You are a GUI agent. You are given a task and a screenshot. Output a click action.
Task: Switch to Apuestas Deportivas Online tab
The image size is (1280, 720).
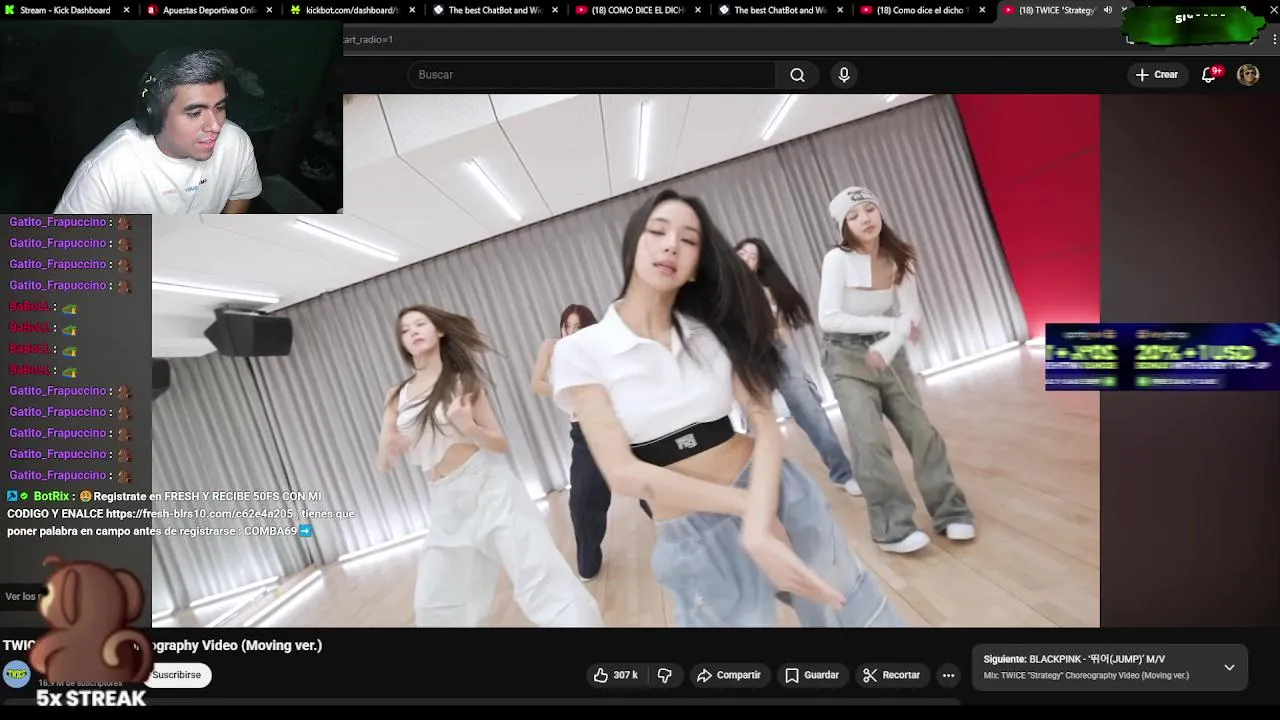[209, 10]
